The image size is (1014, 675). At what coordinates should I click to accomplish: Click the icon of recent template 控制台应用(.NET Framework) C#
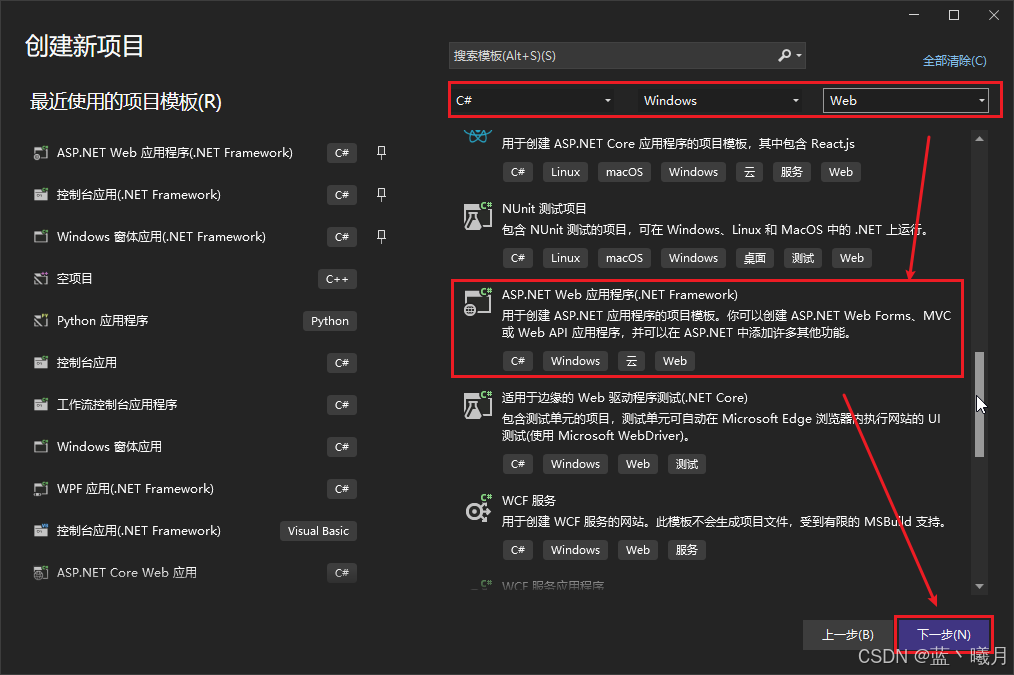(x=41, y=195)
